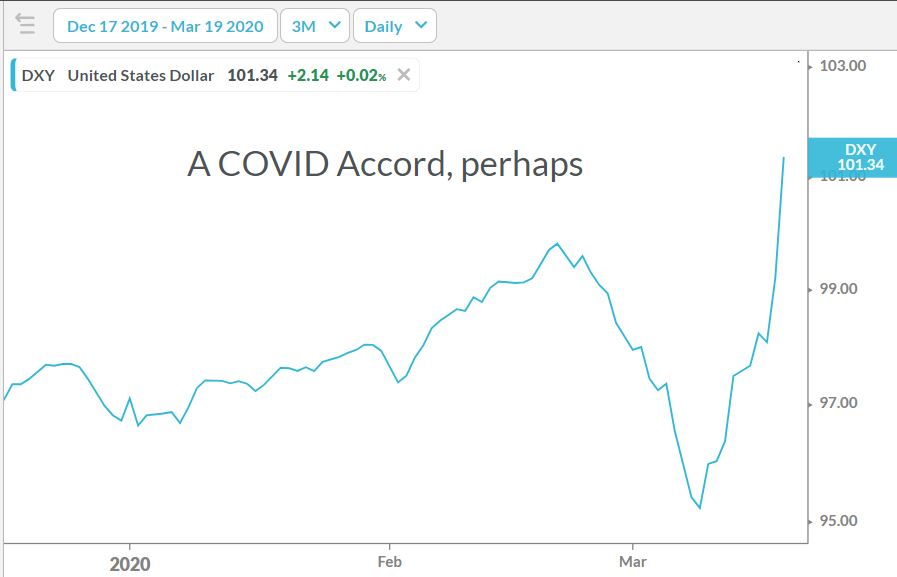Open the Daily interval dropdown

pos(394,26)
